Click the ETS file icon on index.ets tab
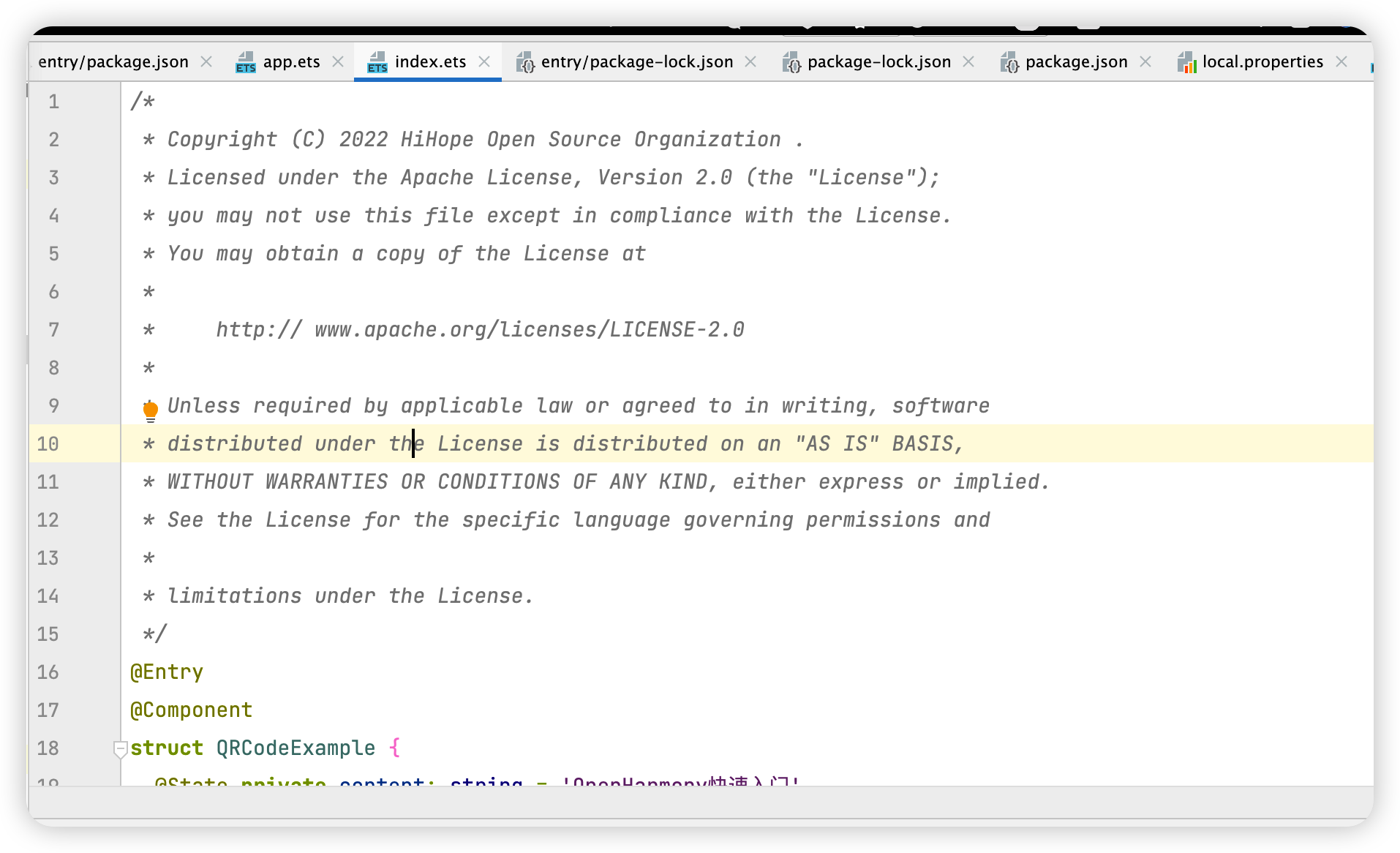The height and width of the screenshot is (853, 1400). coord(377,63)
